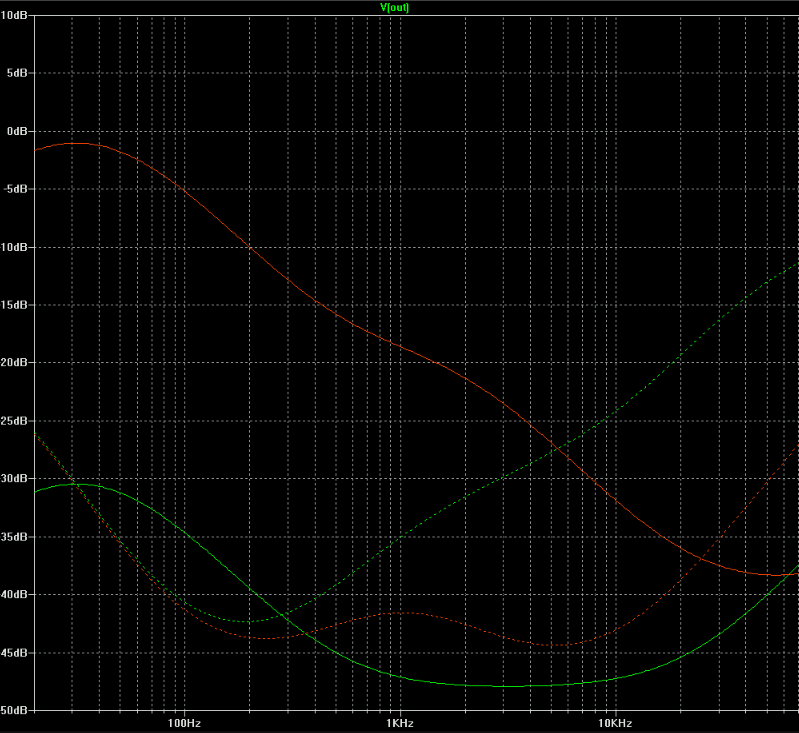Select the -25dB axis label
This screenshot has width=799, height=733.
14,421
